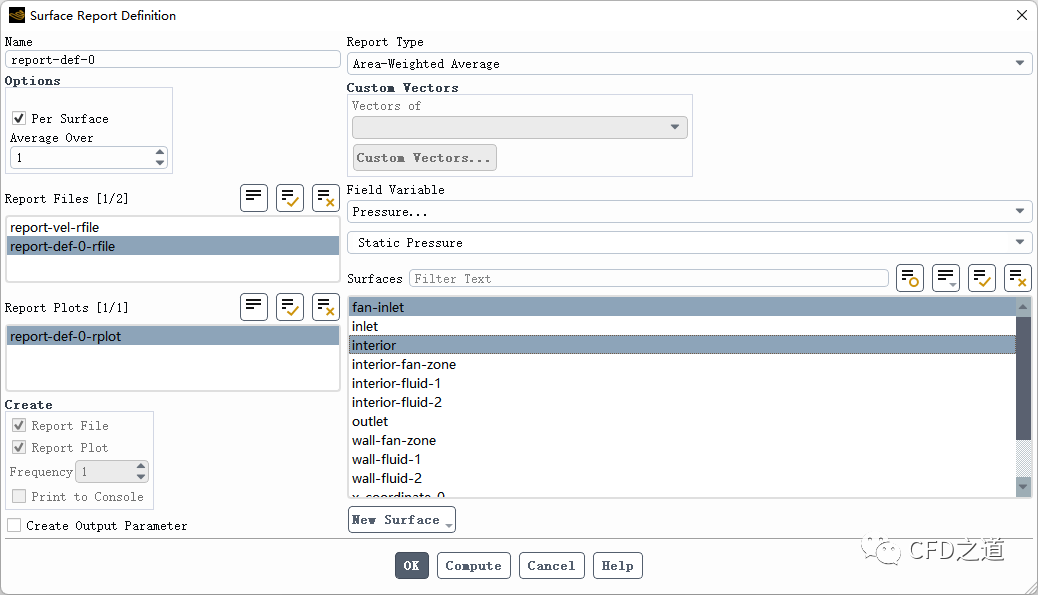
Task: Deselect all Surfaces using the X icon
Action: [1018, 278]
